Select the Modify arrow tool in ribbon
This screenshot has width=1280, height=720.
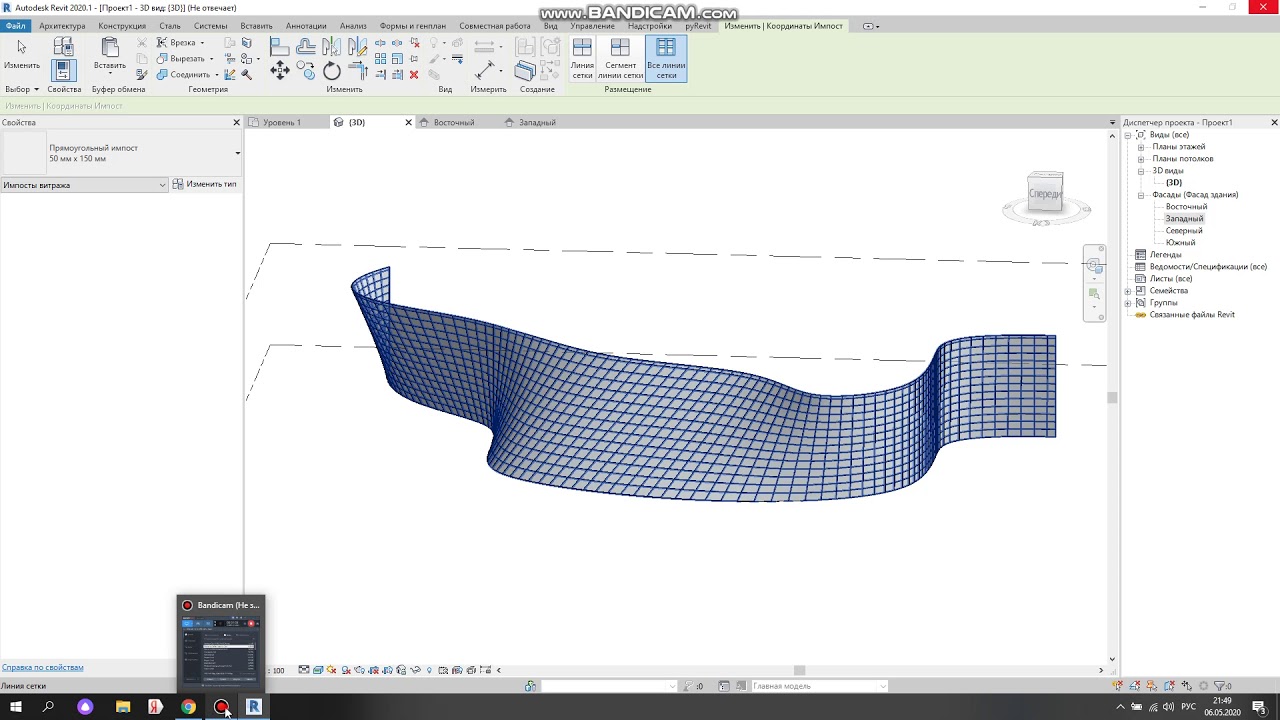click(21, 55)
